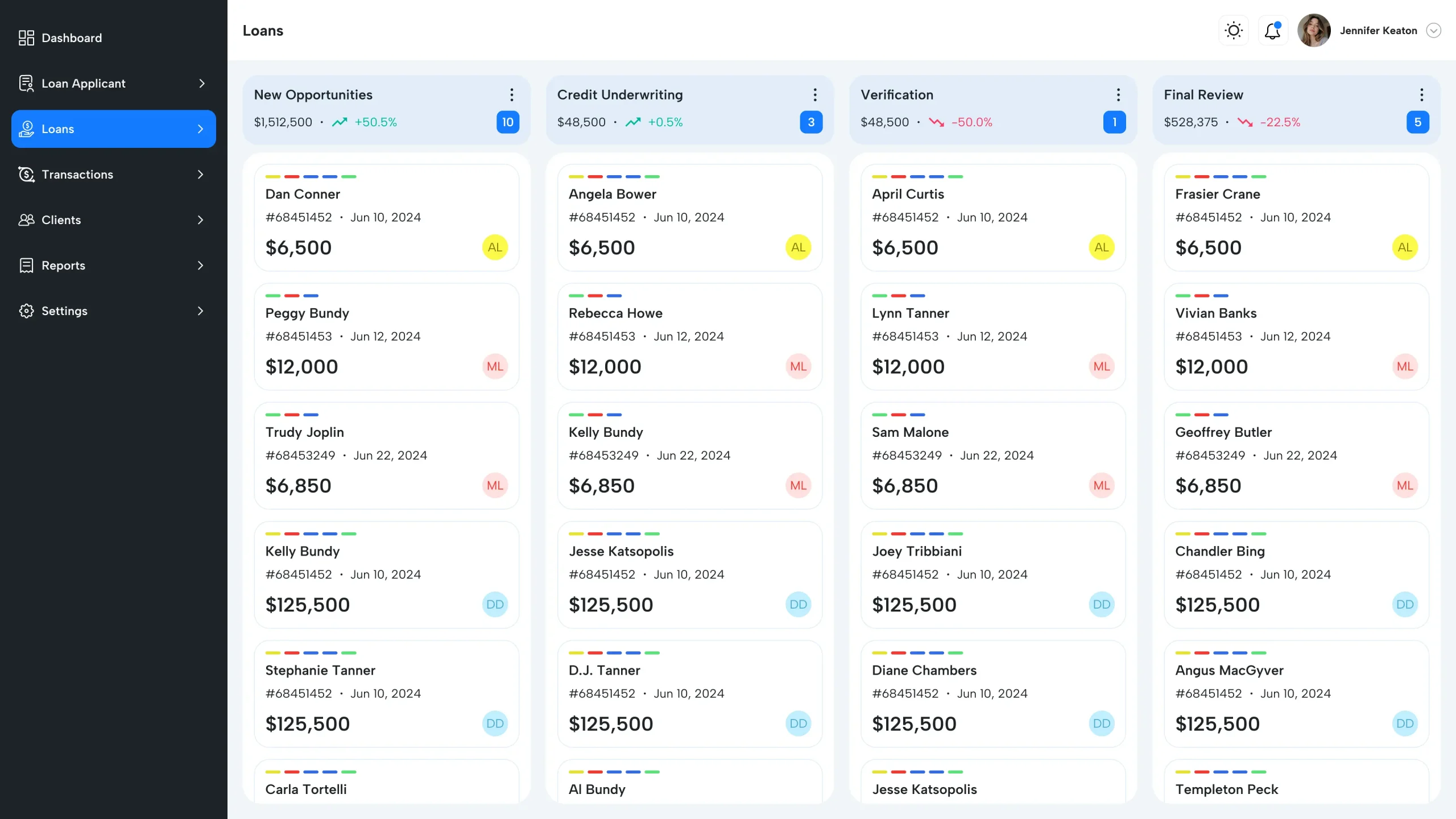Click the Clients people icon

click(26, 220)
